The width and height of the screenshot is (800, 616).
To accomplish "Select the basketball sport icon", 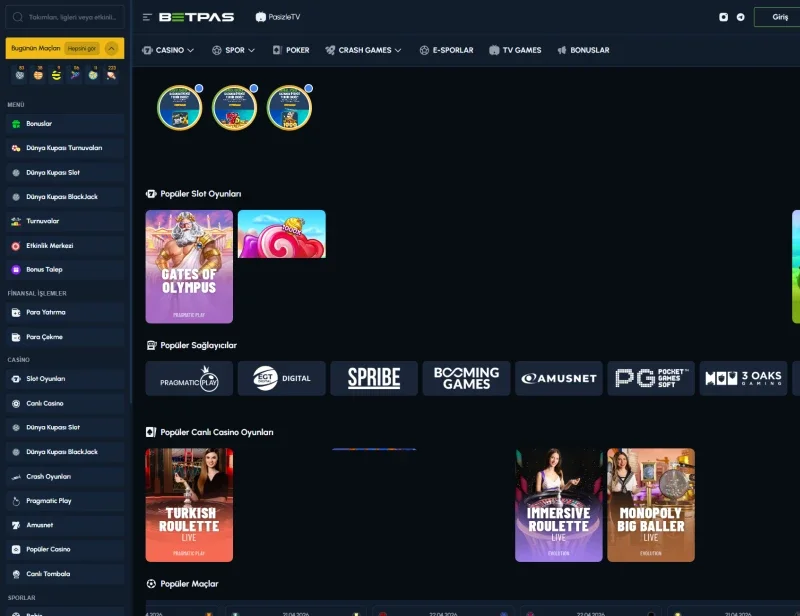I will pos(38,75).
